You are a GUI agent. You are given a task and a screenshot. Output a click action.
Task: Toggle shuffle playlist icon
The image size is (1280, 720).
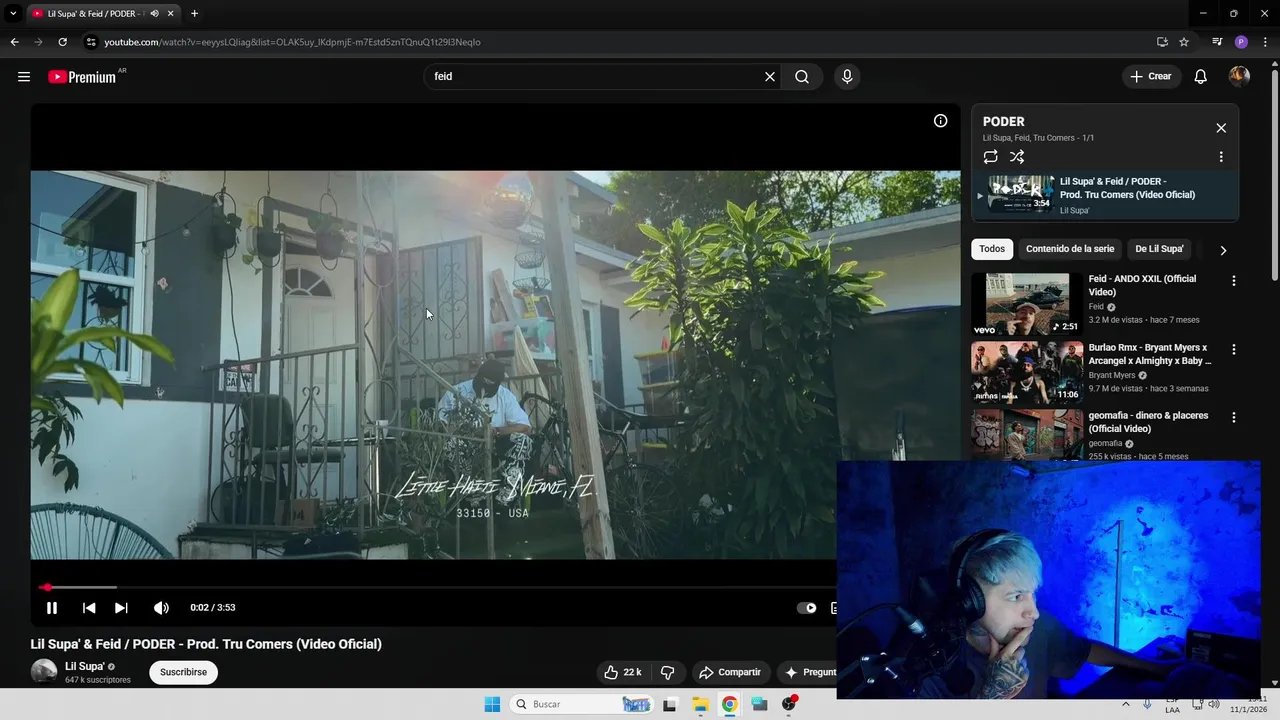click(x=1017, y=157)
